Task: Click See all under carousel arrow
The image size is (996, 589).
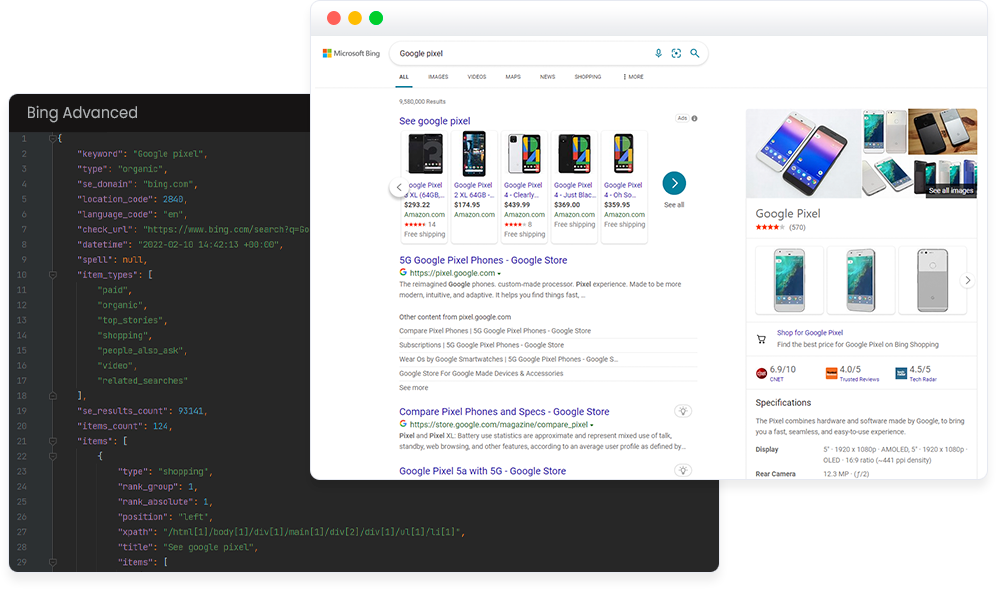Action: [674, 205]
